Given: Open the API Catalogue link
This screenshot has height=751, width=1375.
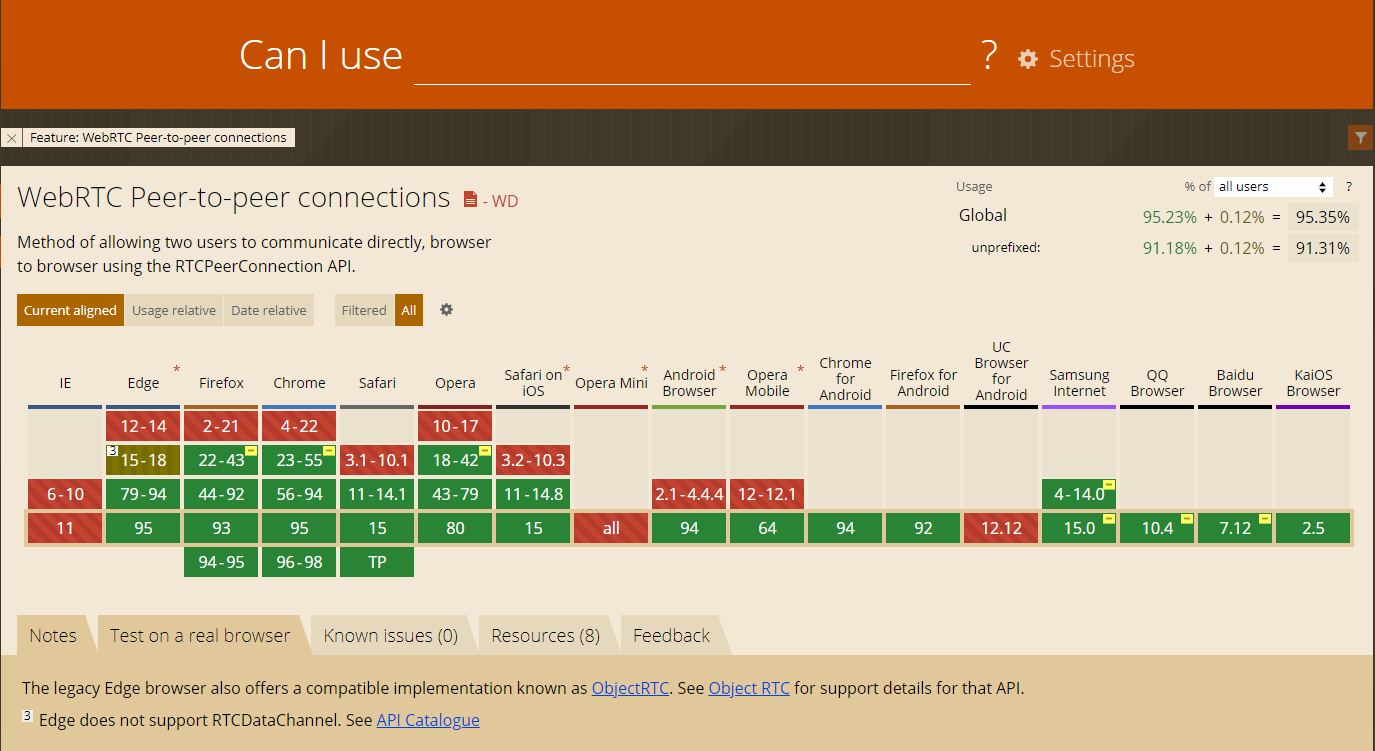Looking at the screenshot, I should pyautogui.click(x=428, y=720).
